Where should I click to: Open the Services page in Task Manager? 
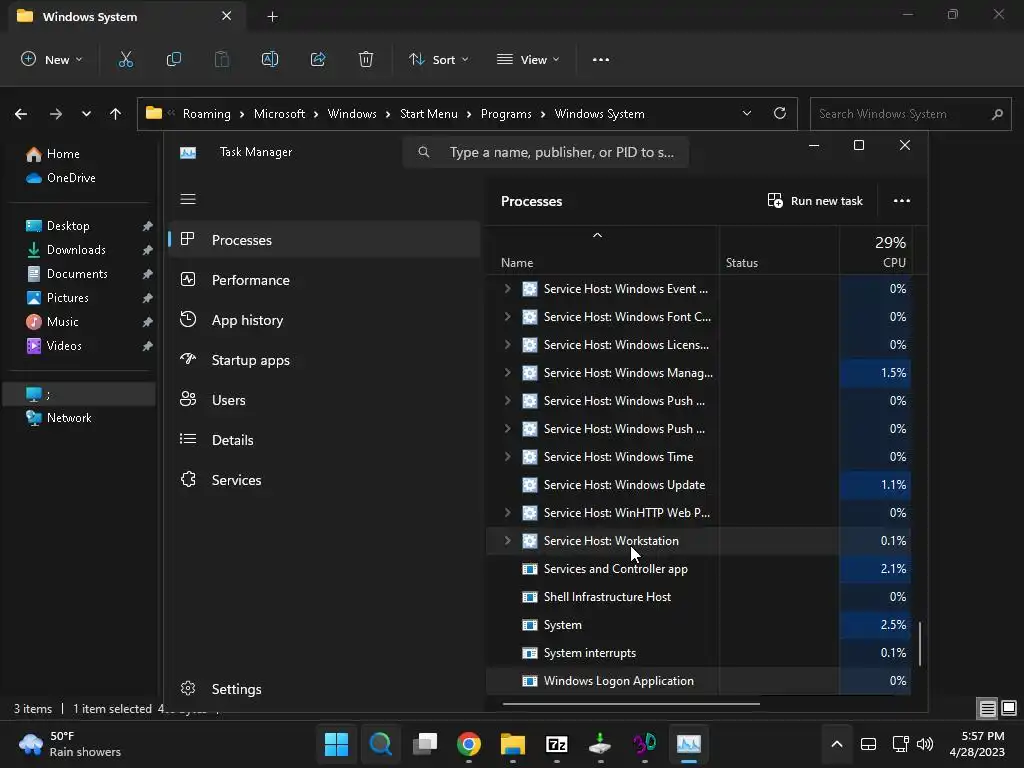[x=325, y=480]
